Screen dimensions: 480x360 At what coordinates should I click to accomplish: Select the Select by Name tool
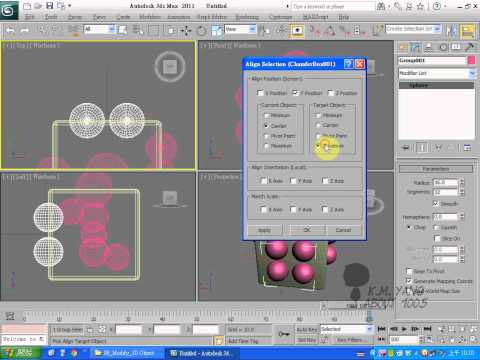pos(138,31)
